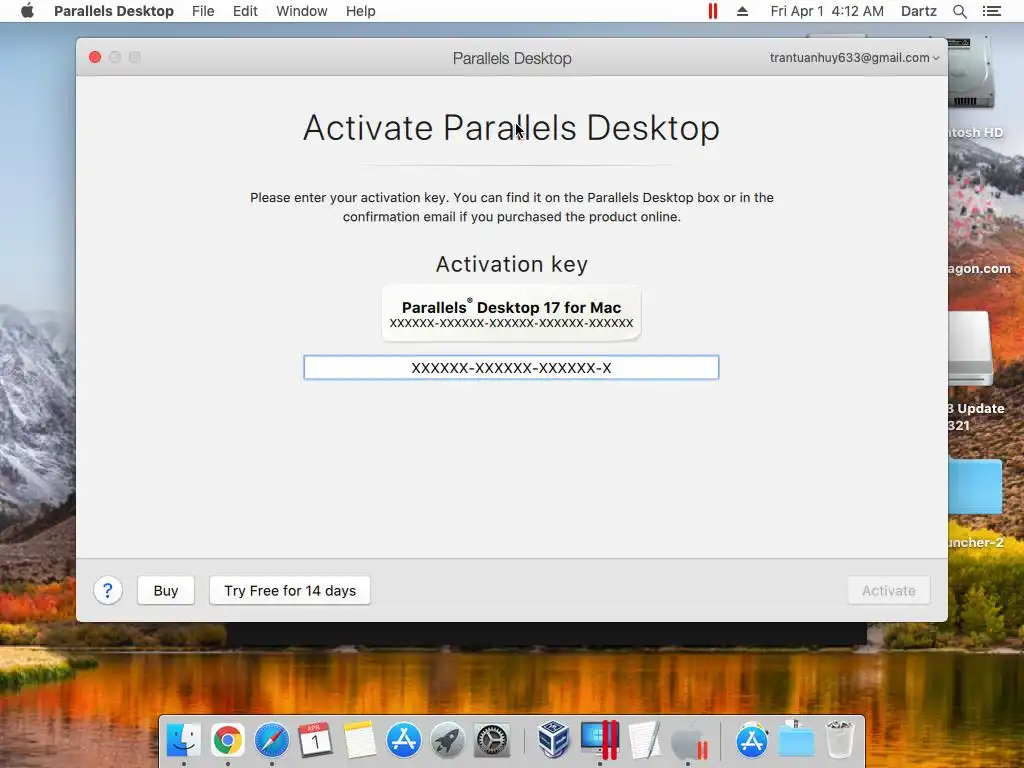The width and height of the screenshot is (1024, 768).
Task: Close the Parallels Desktop activation window
Action: click(95, 57)
